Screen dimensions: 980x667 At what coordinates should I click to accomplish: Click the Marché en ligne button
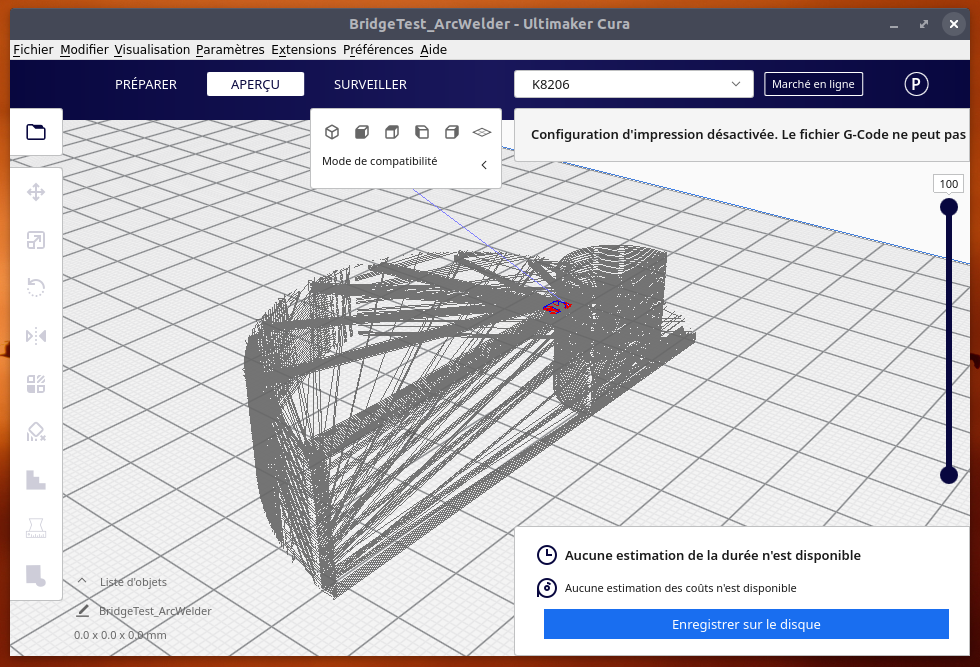813,84
